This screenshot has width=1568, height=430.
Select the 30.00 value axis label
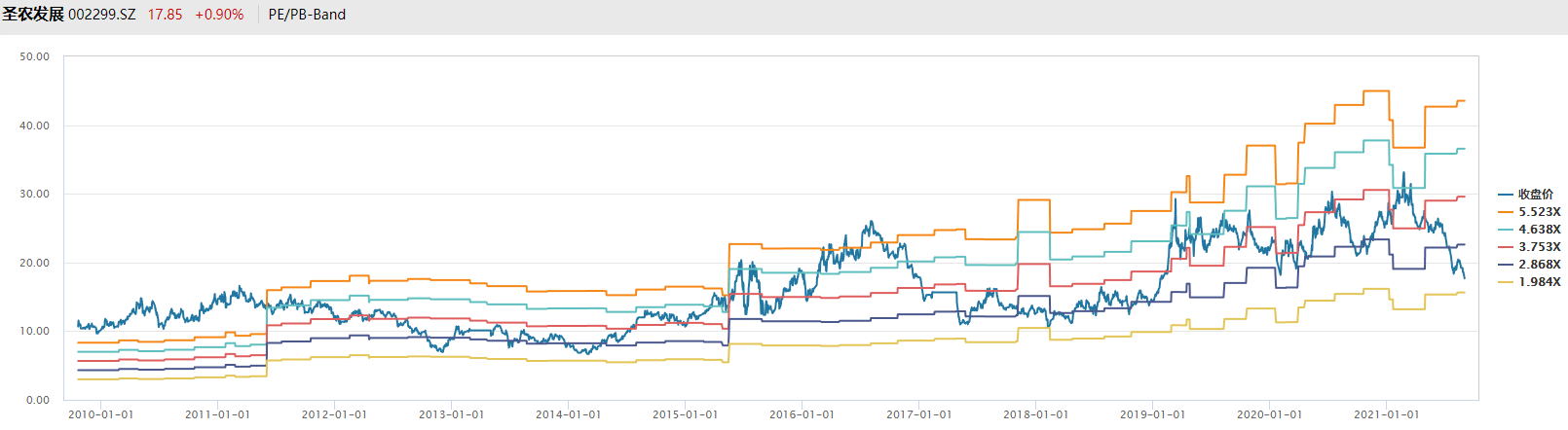[35, 195]
